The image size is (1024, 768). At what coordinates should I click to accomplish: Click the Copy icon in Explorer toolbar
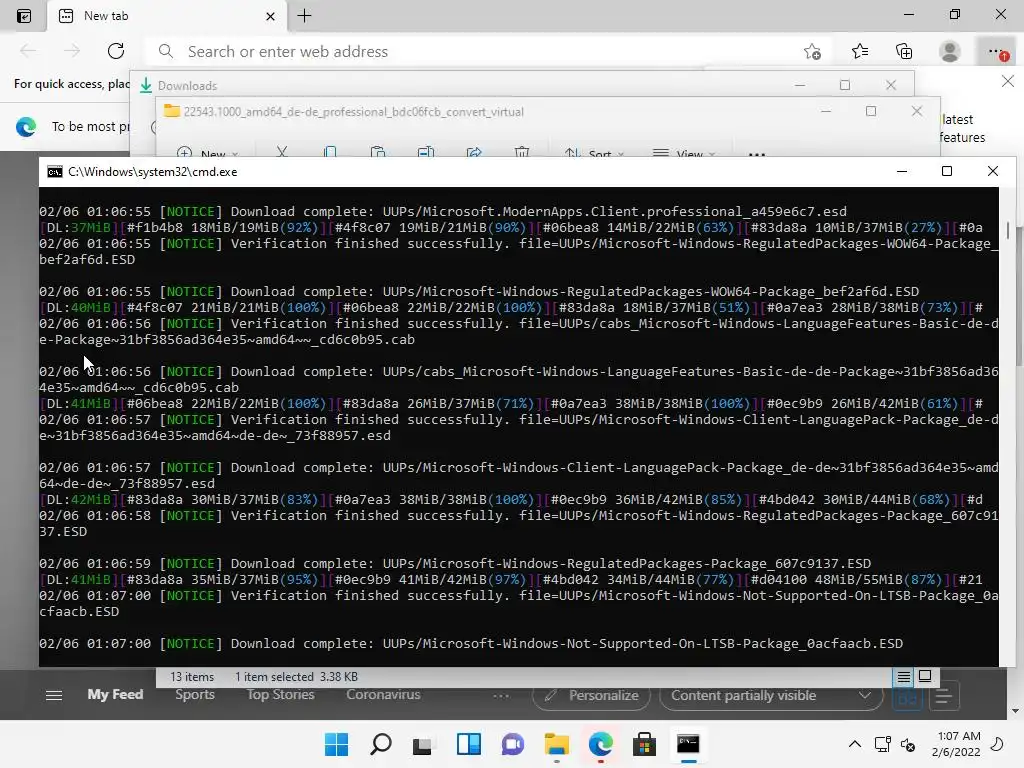(330, 152)
